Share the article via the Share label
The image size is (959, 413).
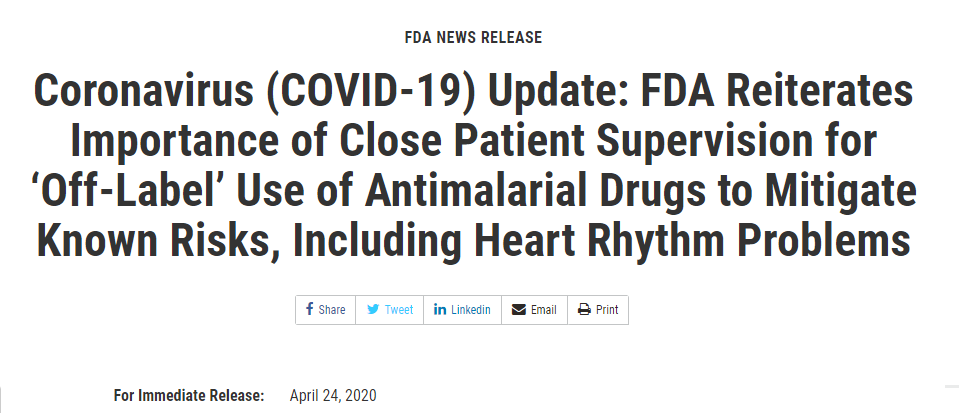tap(332, 310)
